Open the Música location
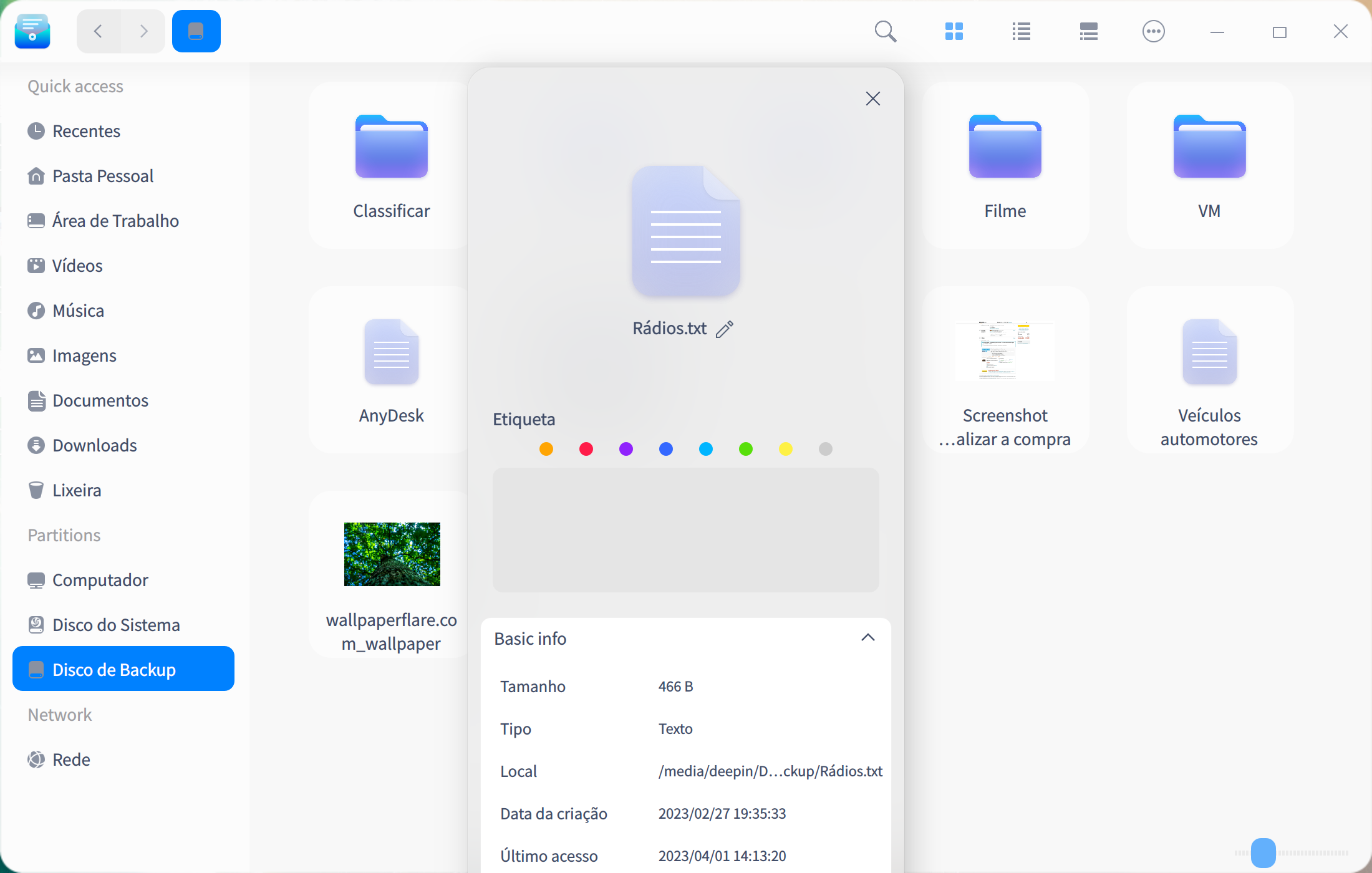 78,311
